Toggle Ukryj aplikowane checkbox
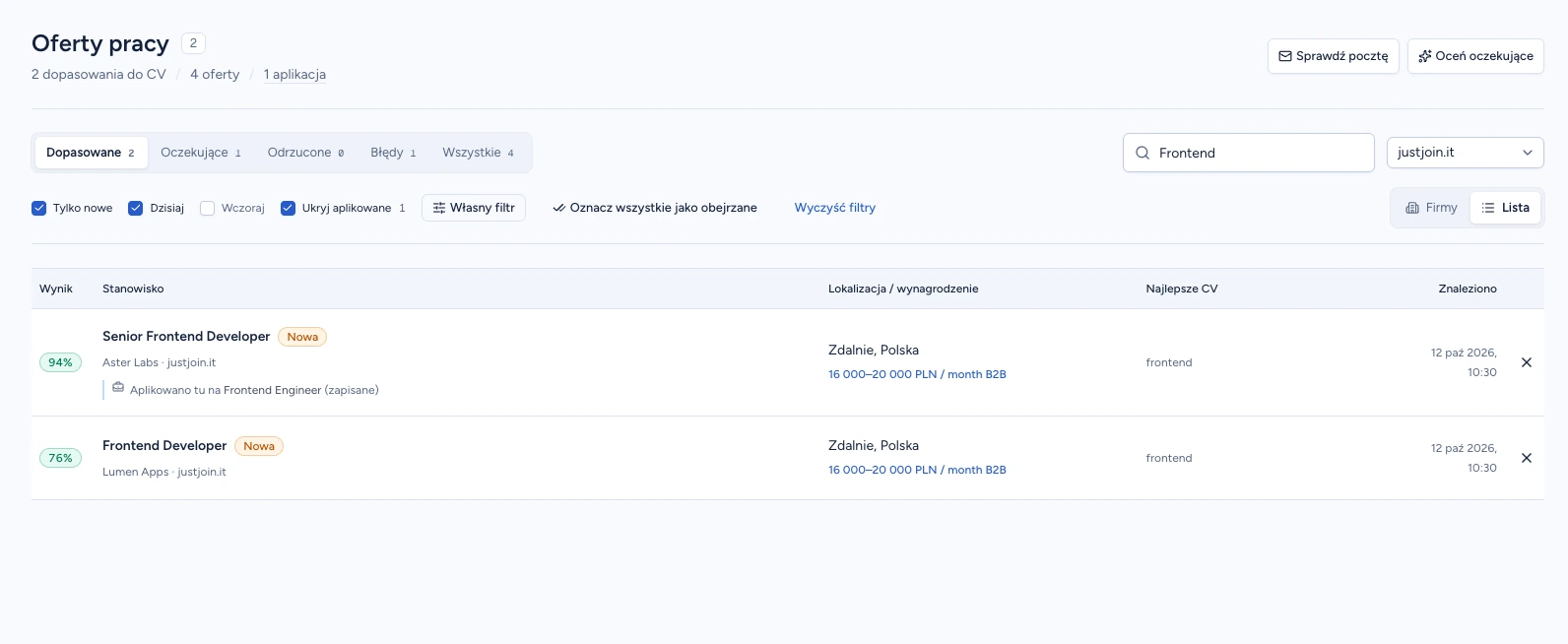This screenshot has width=1568, height=644. point(288,208)
